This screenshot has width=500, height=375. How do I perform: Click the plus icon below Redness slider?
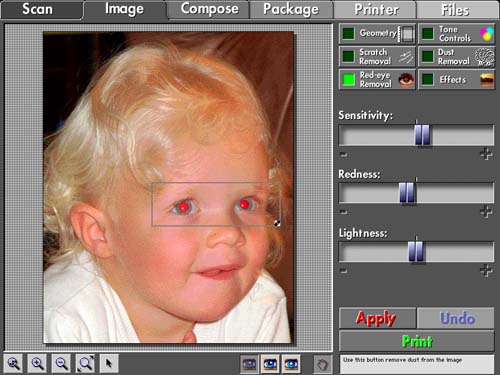(x=486, y=212)
